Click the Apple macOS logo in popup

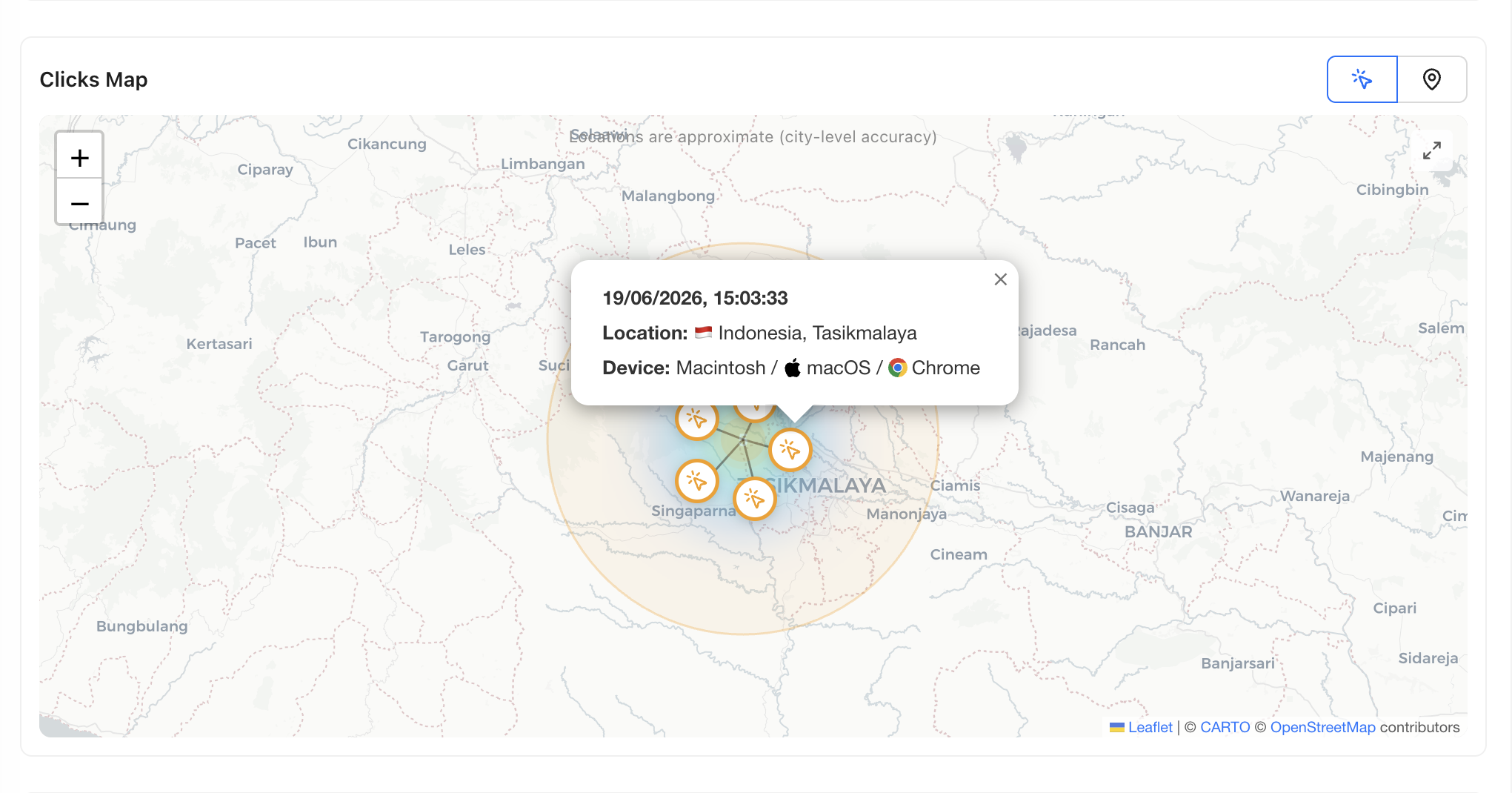pos(793,368)
